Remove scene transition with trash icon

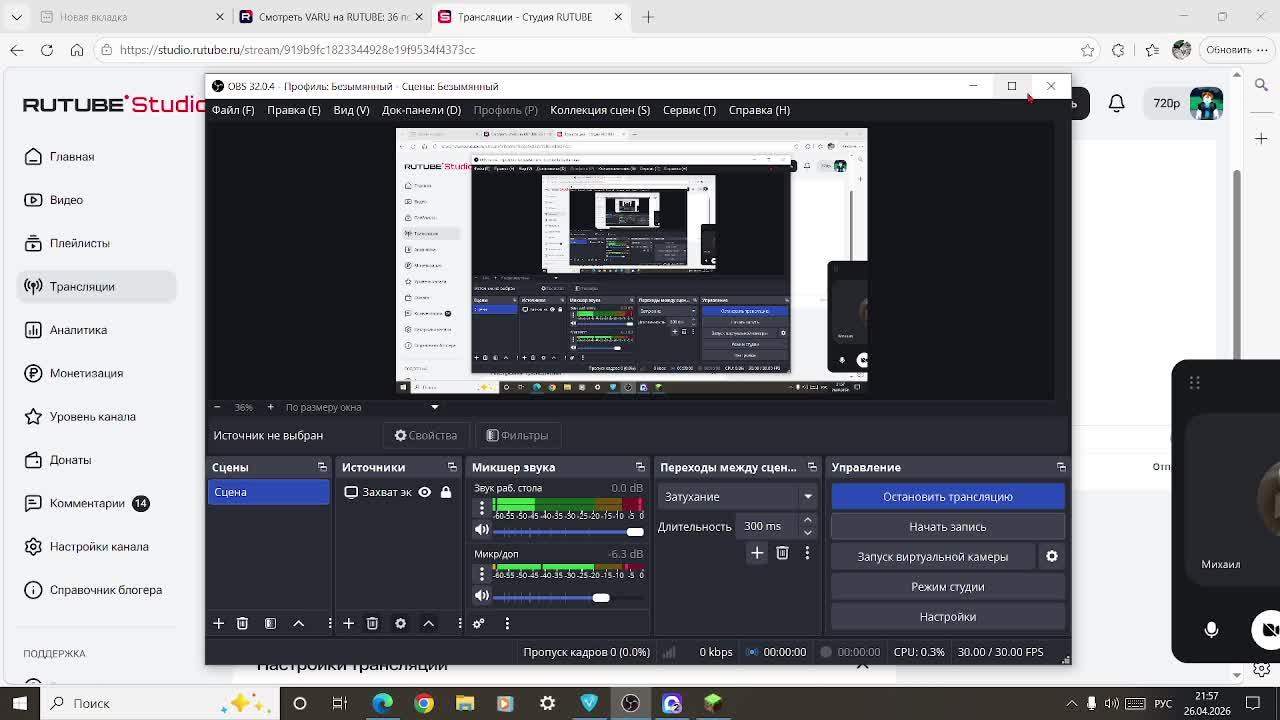coord(782,553)
